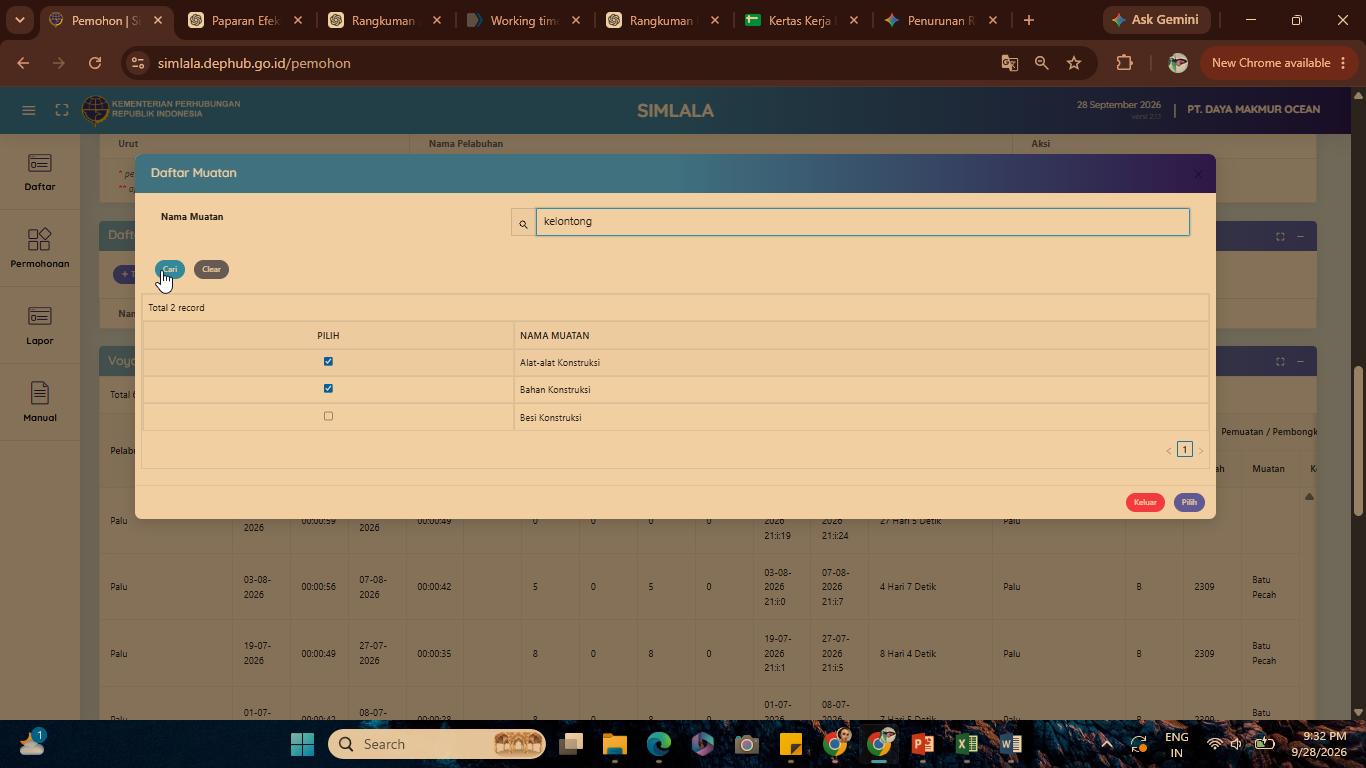Uncheck the Alat-alat Konstruksi checkbox
Screen dimensions: 1366x768
[328, 362]
